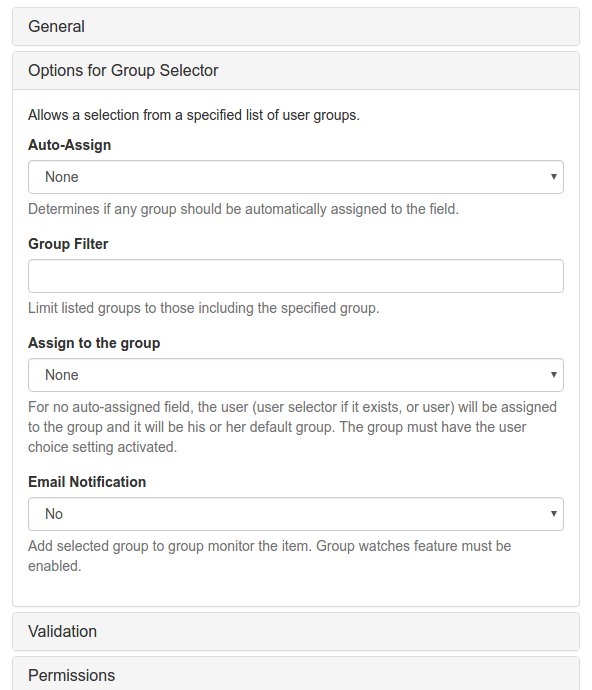Click the 'Determines if any group' help text
The image size is (592, 690).
[x=243, y=209]
